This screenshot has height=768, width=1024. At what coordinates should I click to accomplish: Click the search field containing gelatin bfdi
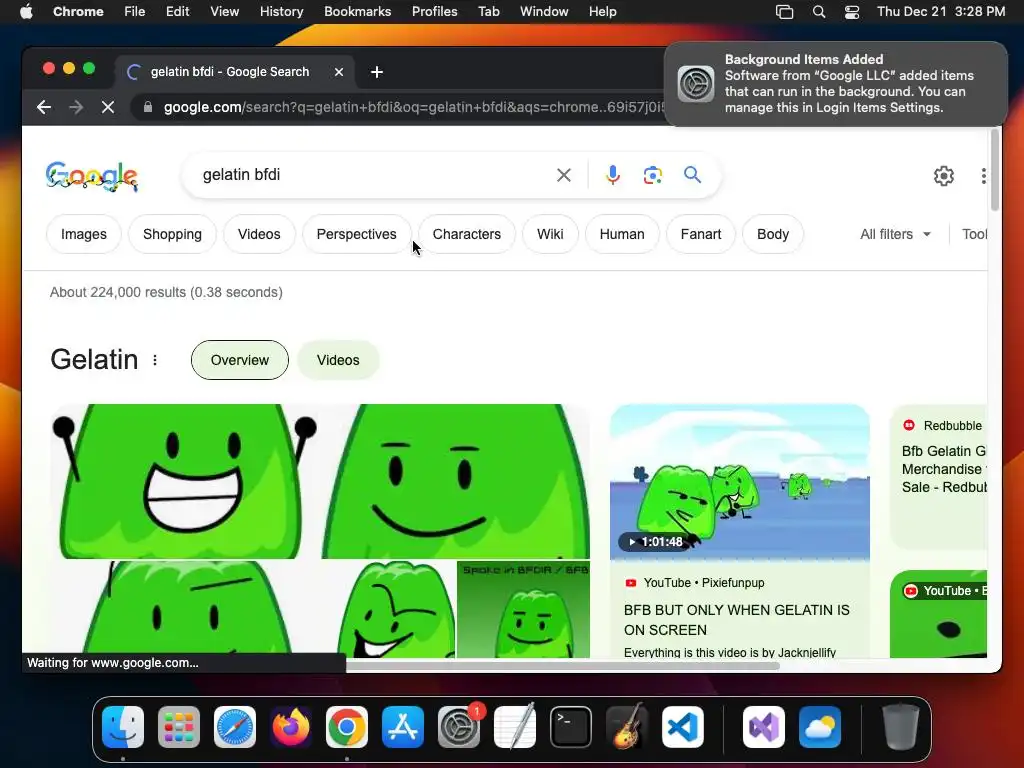pyautogui.click(x=372, y=175)
